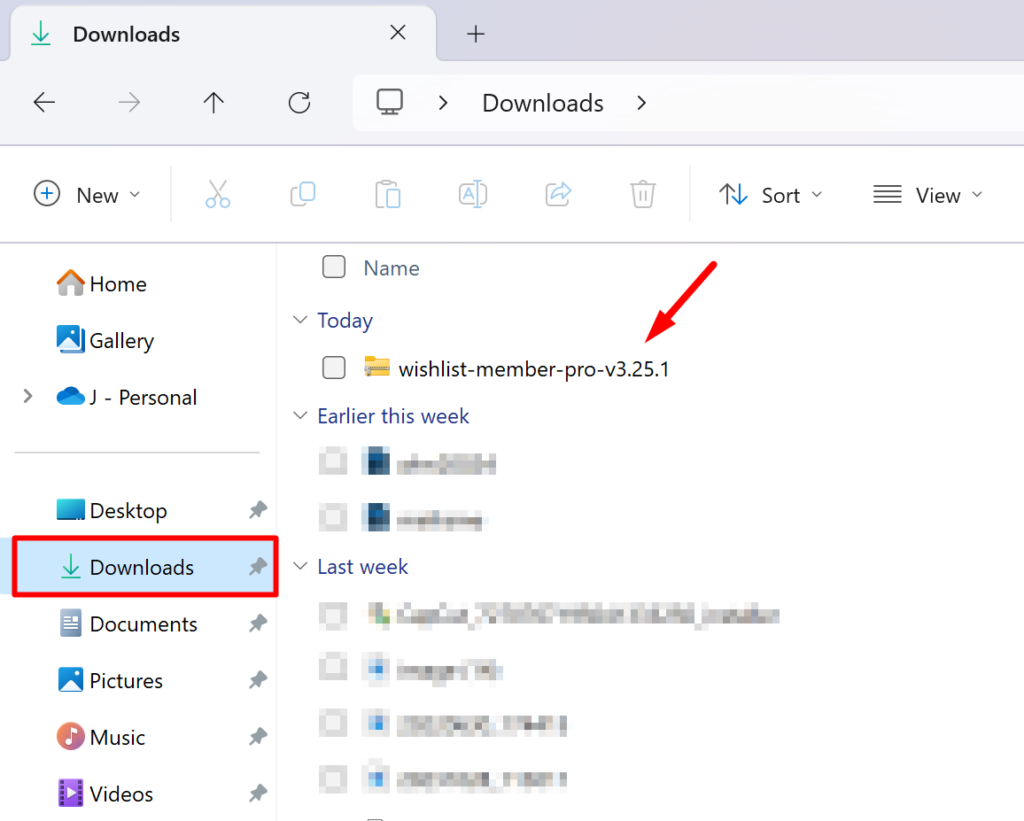
Task: Unpin Desktop using its pin icon
Action: coord(258,509)
